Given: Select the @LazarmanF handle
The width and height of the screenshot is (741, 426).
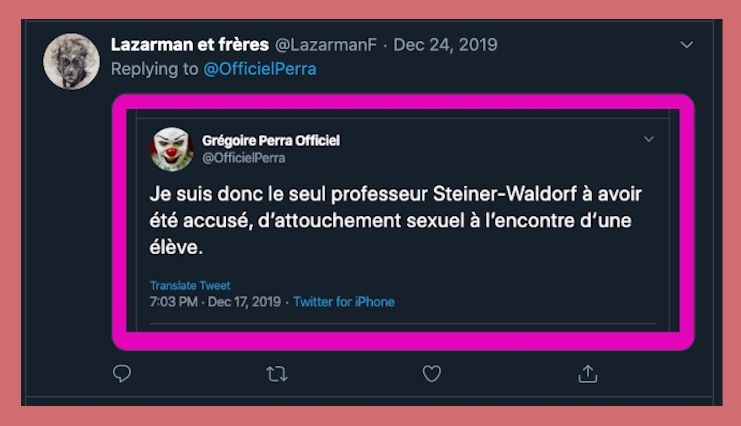Looking at the screenshot, I should tap(325, 45).
